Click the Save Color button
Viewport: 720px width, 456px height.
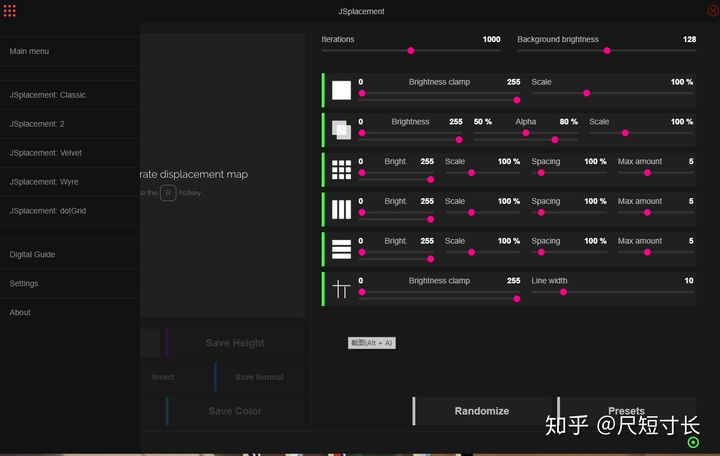click(235, 411)
